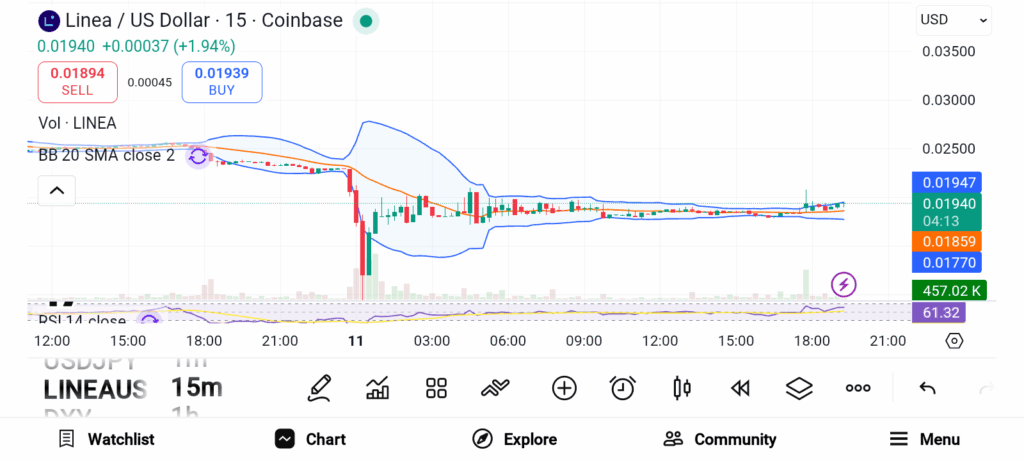The width and height of the screenshot is (1024, 461).
Task: Open the object tree layers icon
Action: (799, 388)
